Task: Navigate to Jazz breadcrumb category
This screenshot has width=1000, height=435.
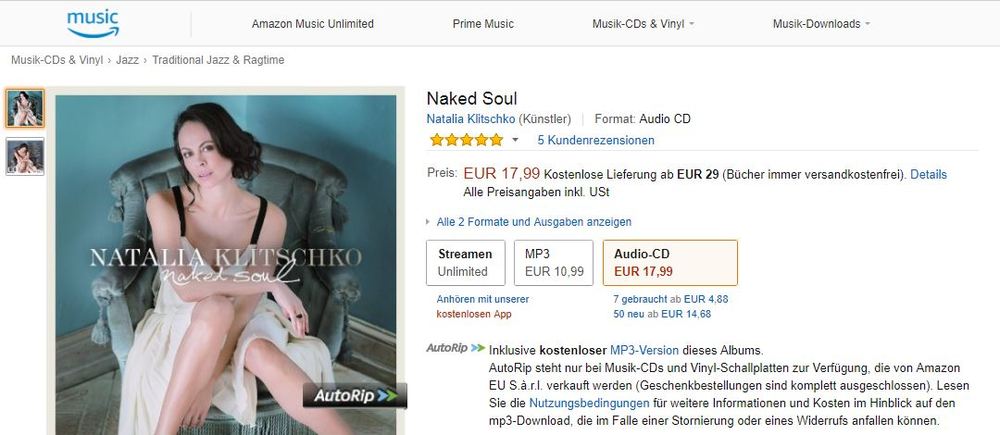Action: (127, 60)
